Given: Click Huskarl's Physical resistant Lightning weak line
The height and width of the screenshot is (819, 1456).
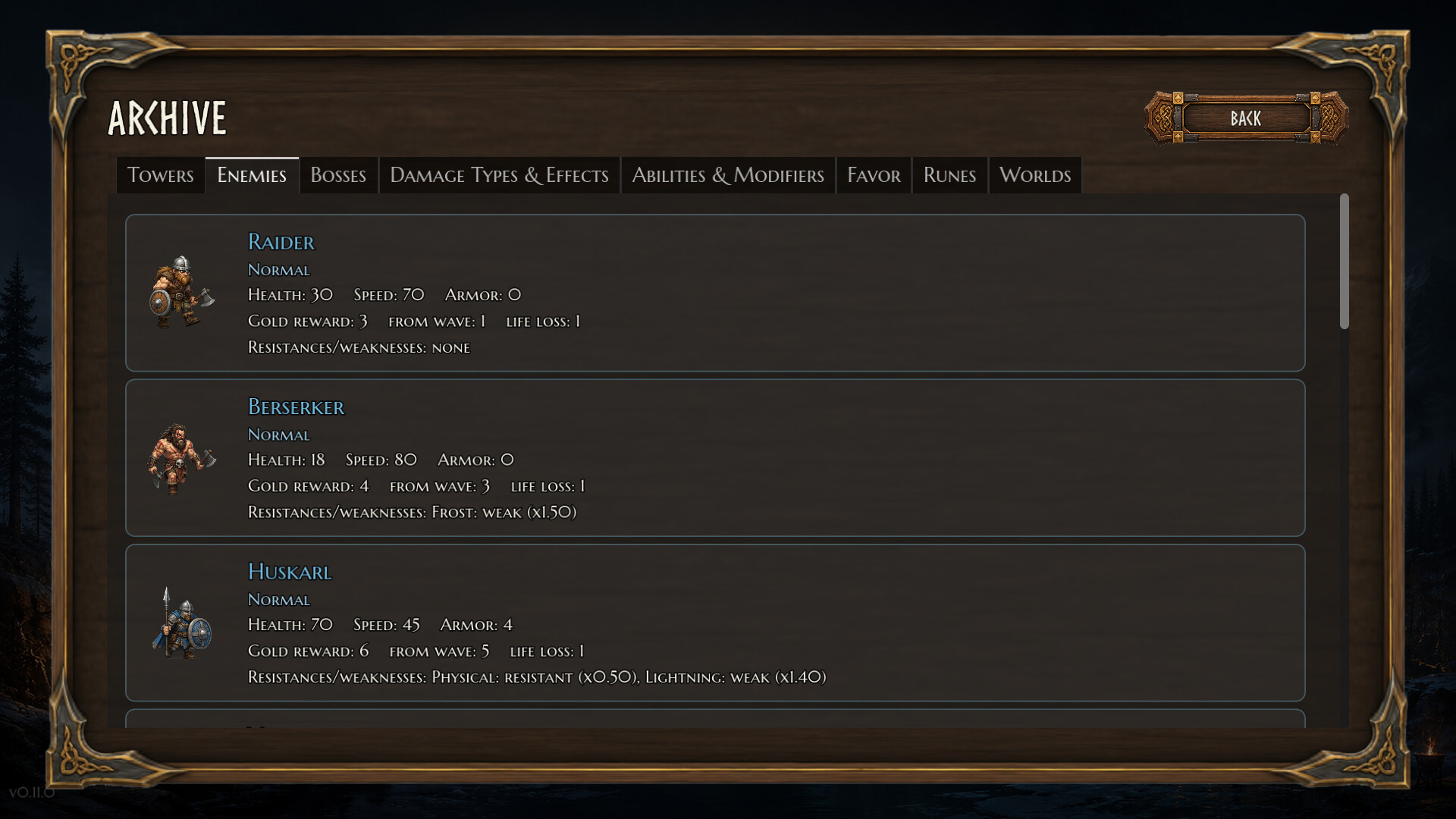Looking at the screenshot, I should (537, 677).
